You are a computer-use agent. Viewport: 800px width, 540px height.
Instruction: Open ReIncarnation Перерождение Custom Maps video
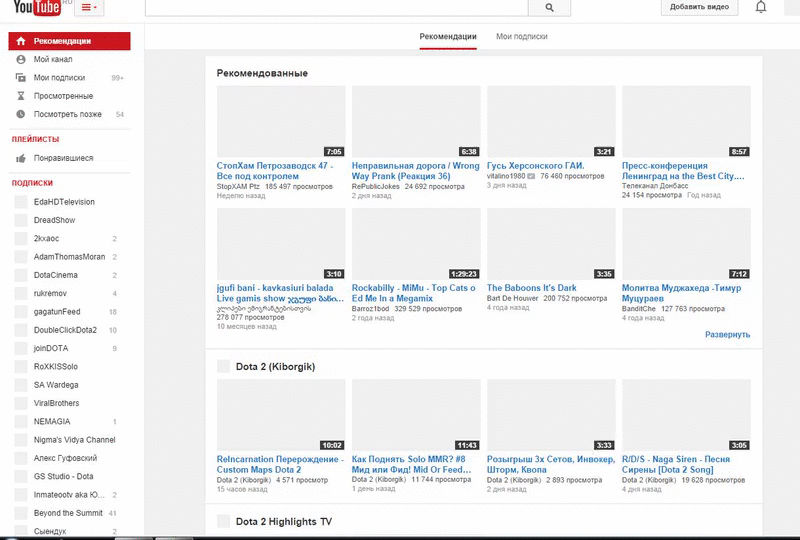pos(280,465)
